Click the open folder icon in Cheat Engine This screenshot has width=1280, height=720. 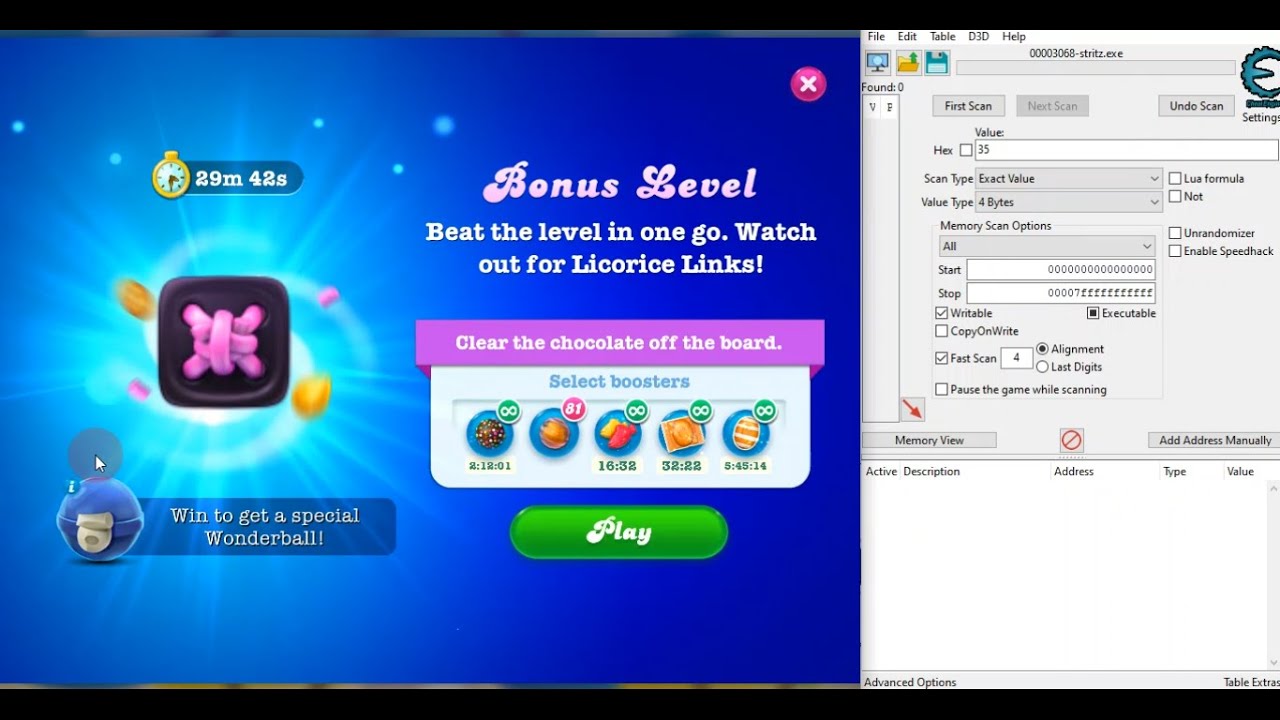click(907, 63)
